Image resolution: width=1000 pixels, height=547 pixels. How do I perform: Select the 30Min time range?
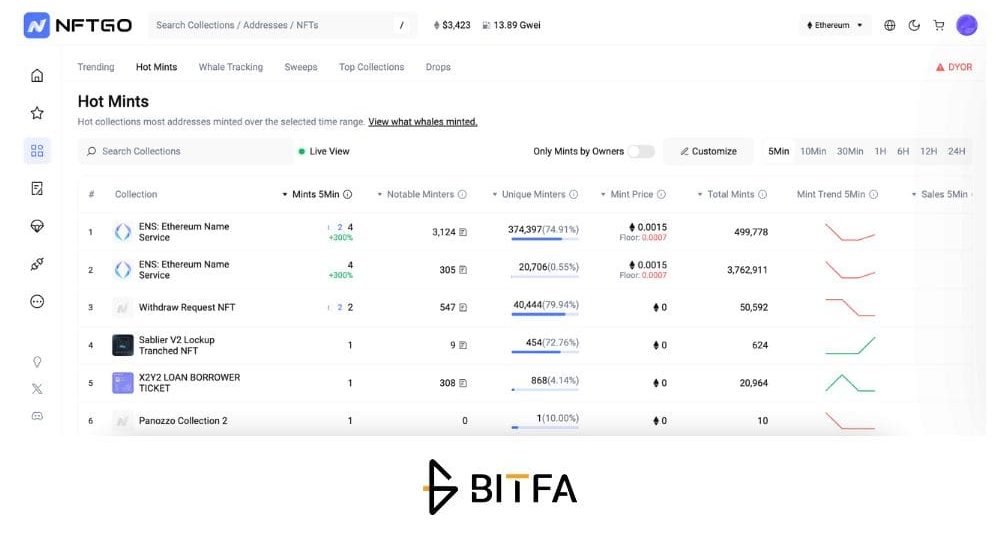(x=850, y=151)
